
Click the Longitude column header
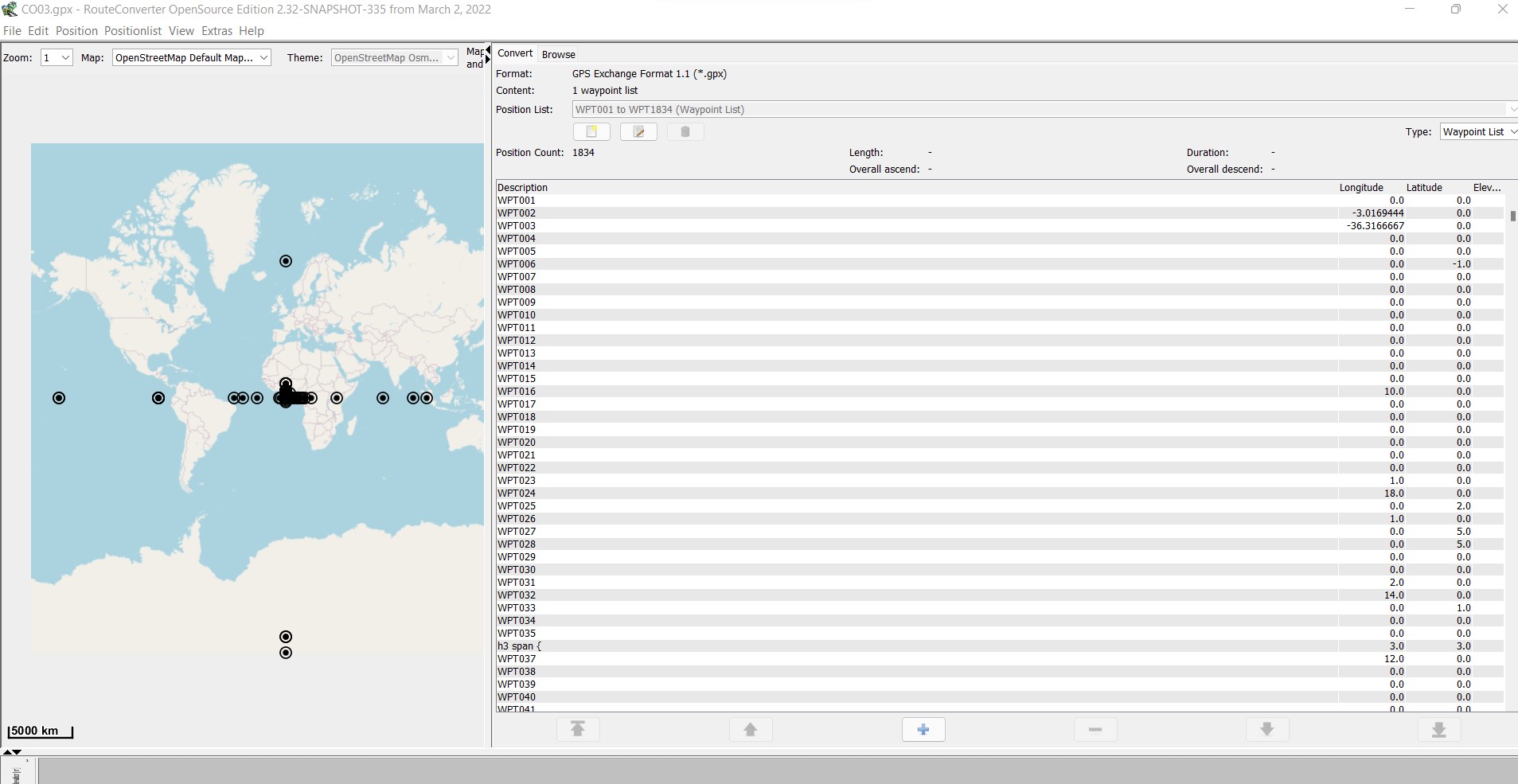coord(1361,188)
